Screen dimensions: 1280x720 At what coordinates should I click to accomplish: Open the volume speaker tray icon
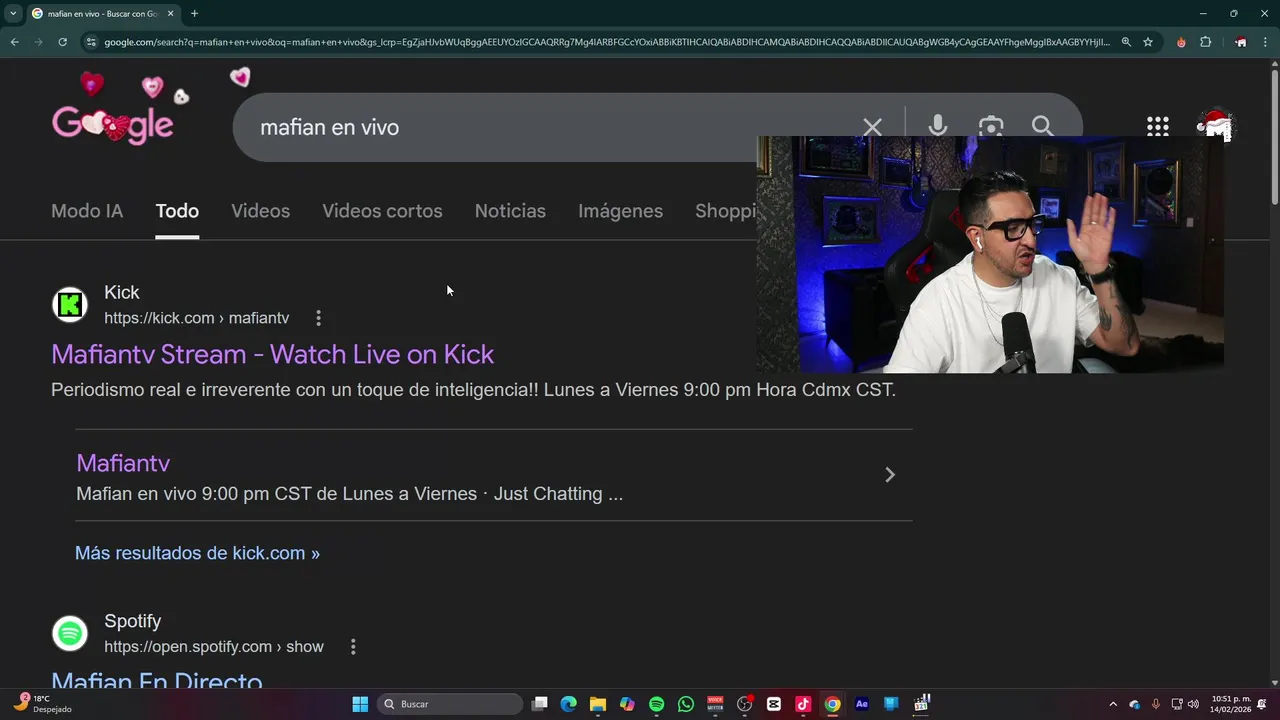[x=1193, y=704]
